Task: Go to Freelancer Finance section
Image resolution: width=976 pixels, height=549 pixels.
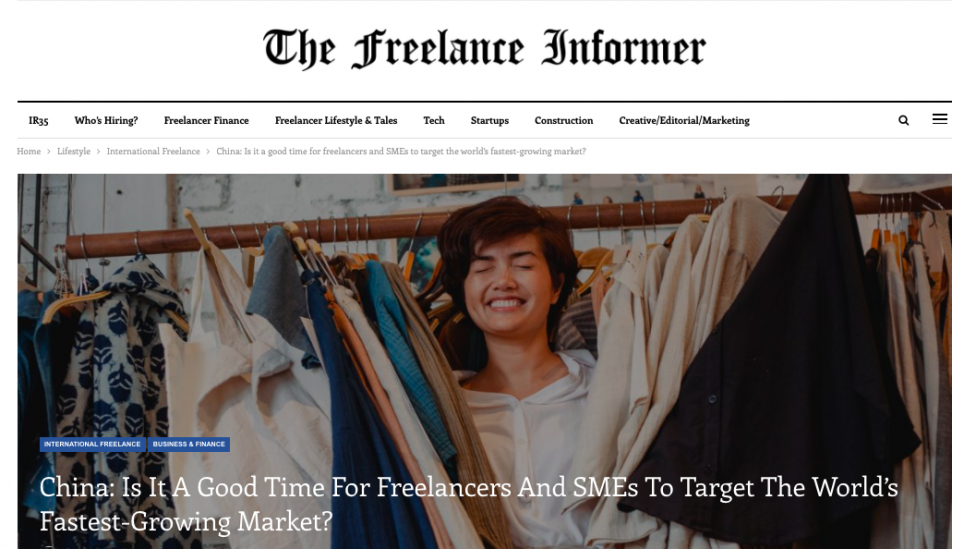Action: pyautogui.click(x=206, y=121)
